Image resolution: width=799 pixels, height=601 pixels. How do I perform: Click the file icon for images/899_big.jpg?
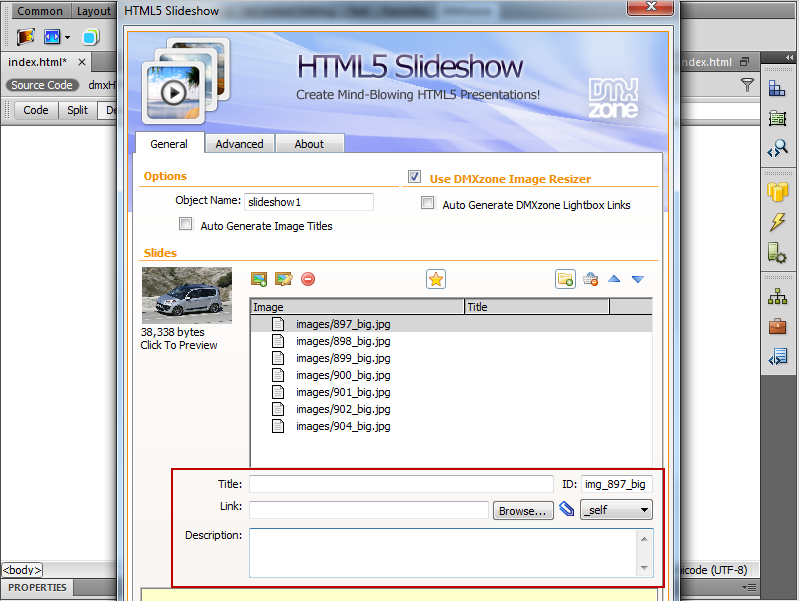click(278, 358)
